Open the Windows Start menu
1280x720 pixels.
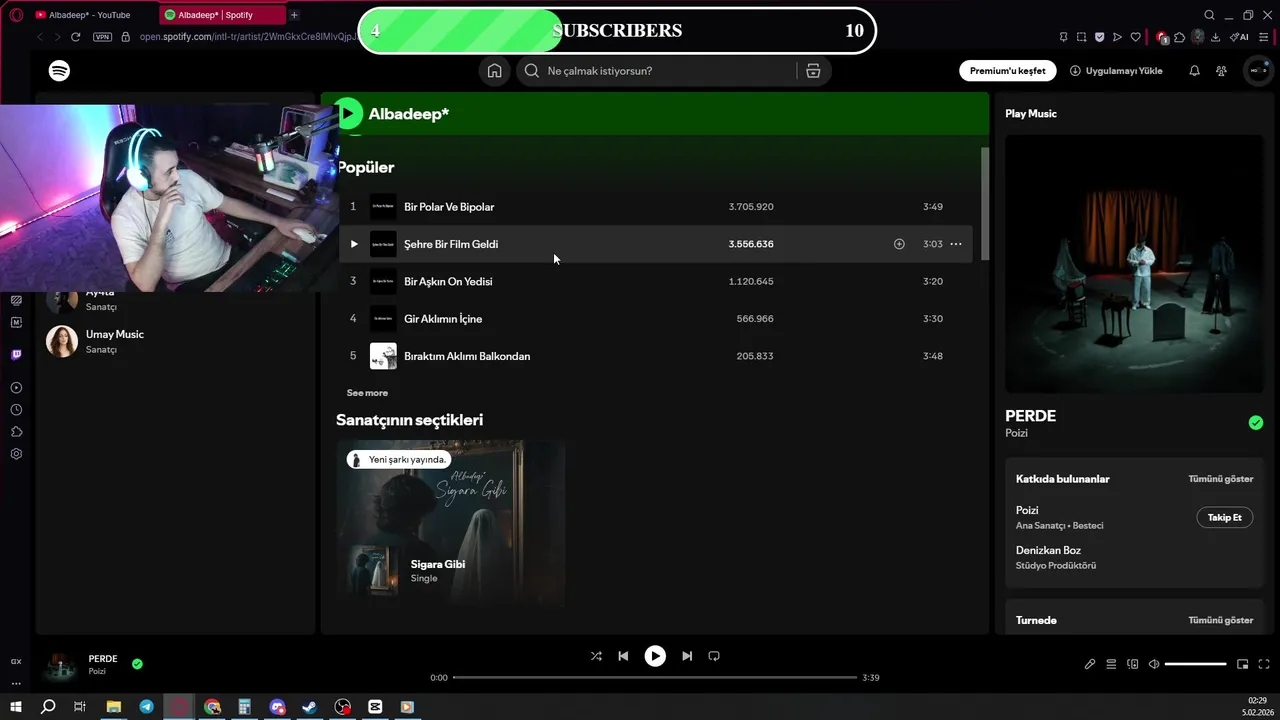point(16,707)
